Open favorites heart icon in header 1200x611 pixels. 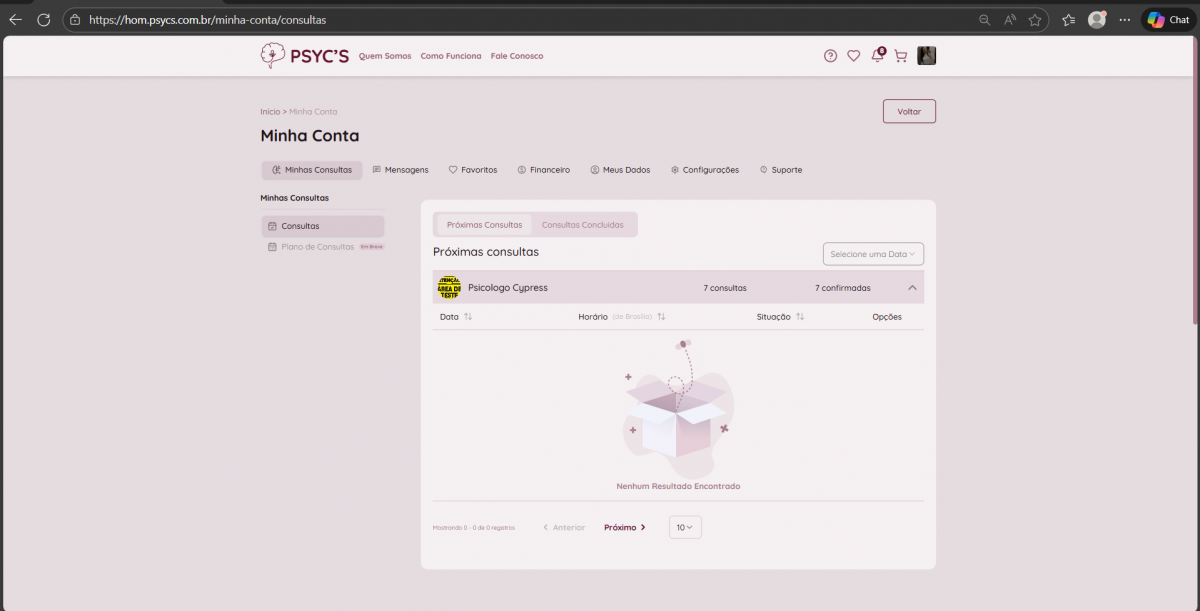click(853, 56)
